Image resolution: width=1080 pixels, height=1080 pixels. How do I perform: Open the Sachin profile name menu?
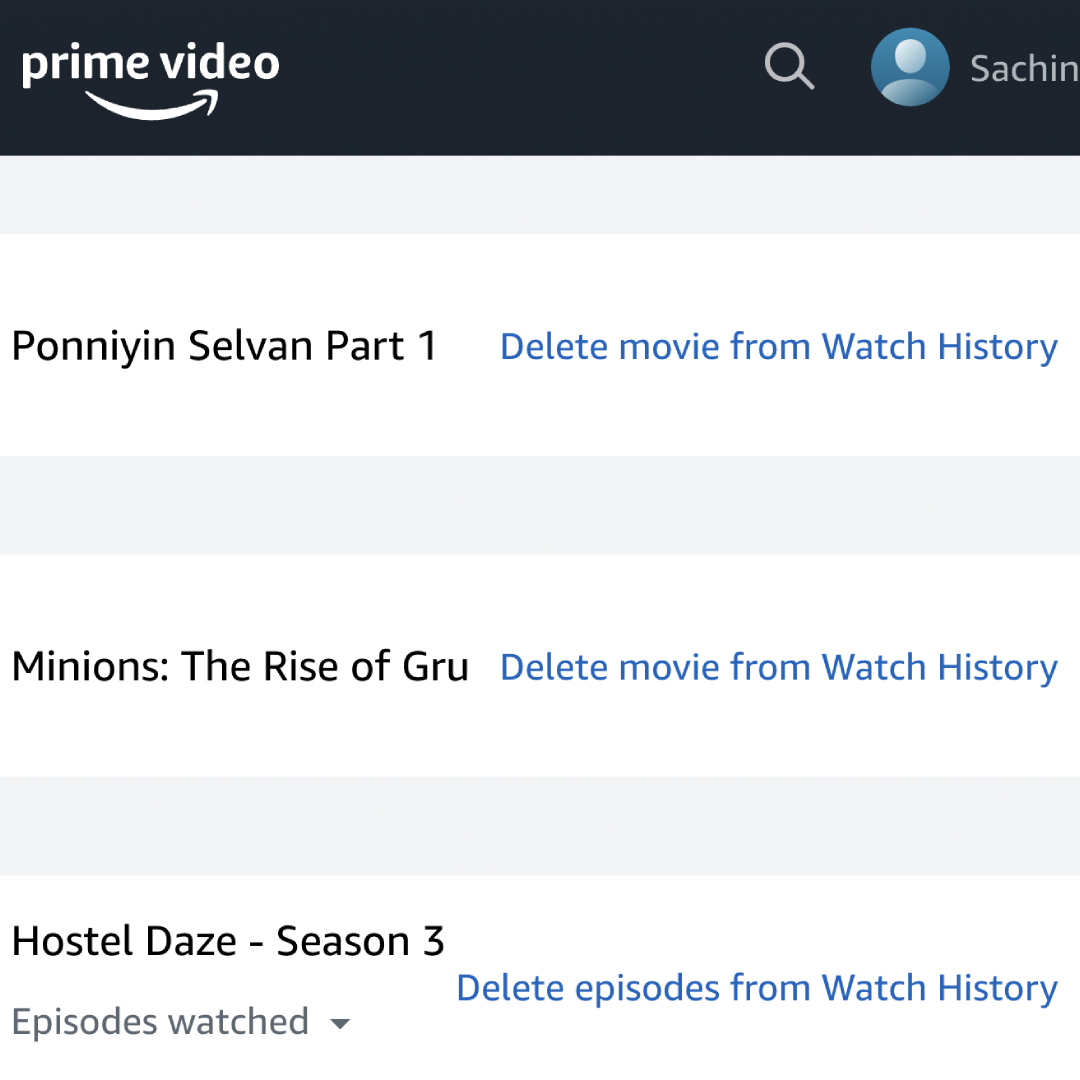click(1024, 68)
